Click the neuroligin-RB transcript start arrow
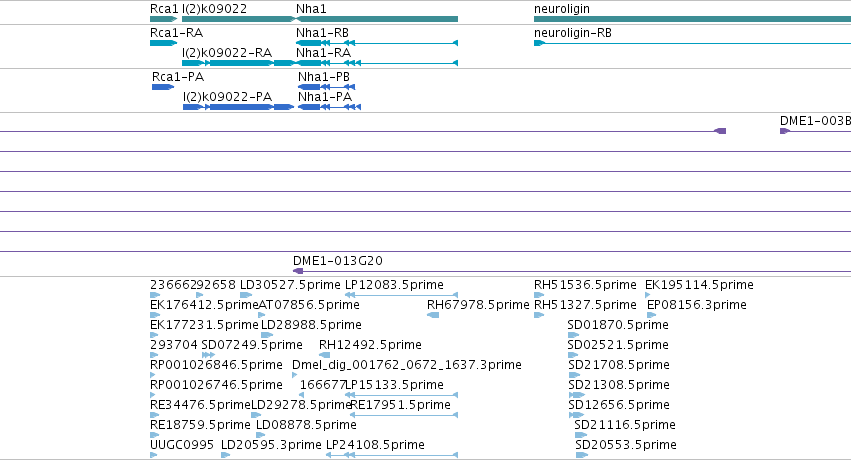The image size is (851, 460). click(x=539, y=43)
